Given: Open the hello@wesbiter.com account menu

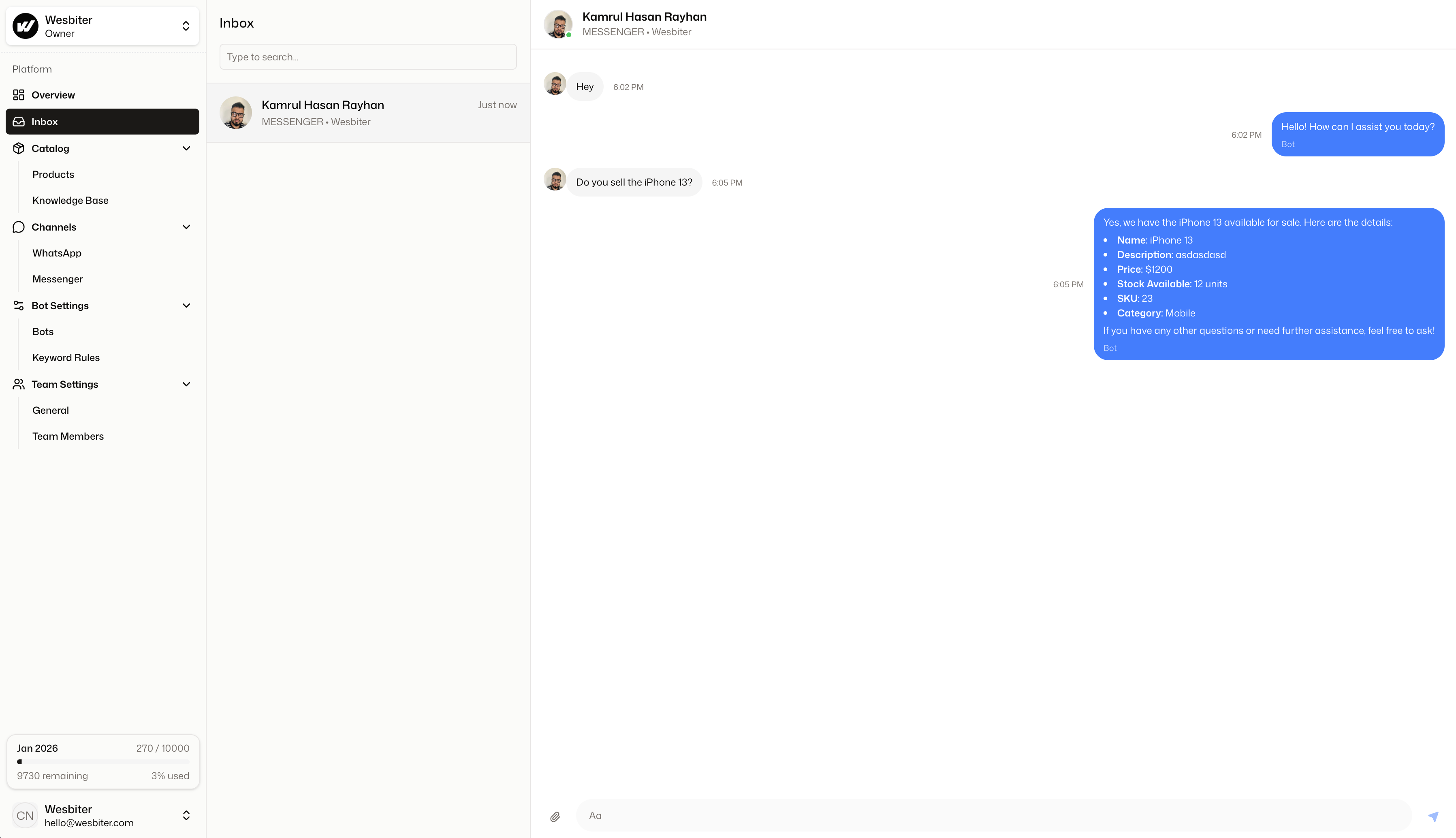Looking at the screenshot, I should click(x=185, y=815).
